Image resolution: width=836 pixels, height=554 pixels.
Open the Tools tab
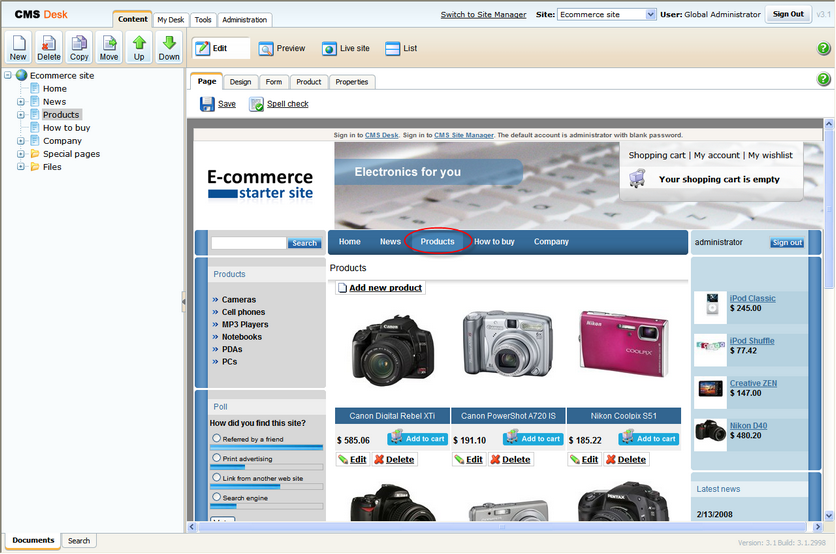pyautogui.click(x=203, y=20)
